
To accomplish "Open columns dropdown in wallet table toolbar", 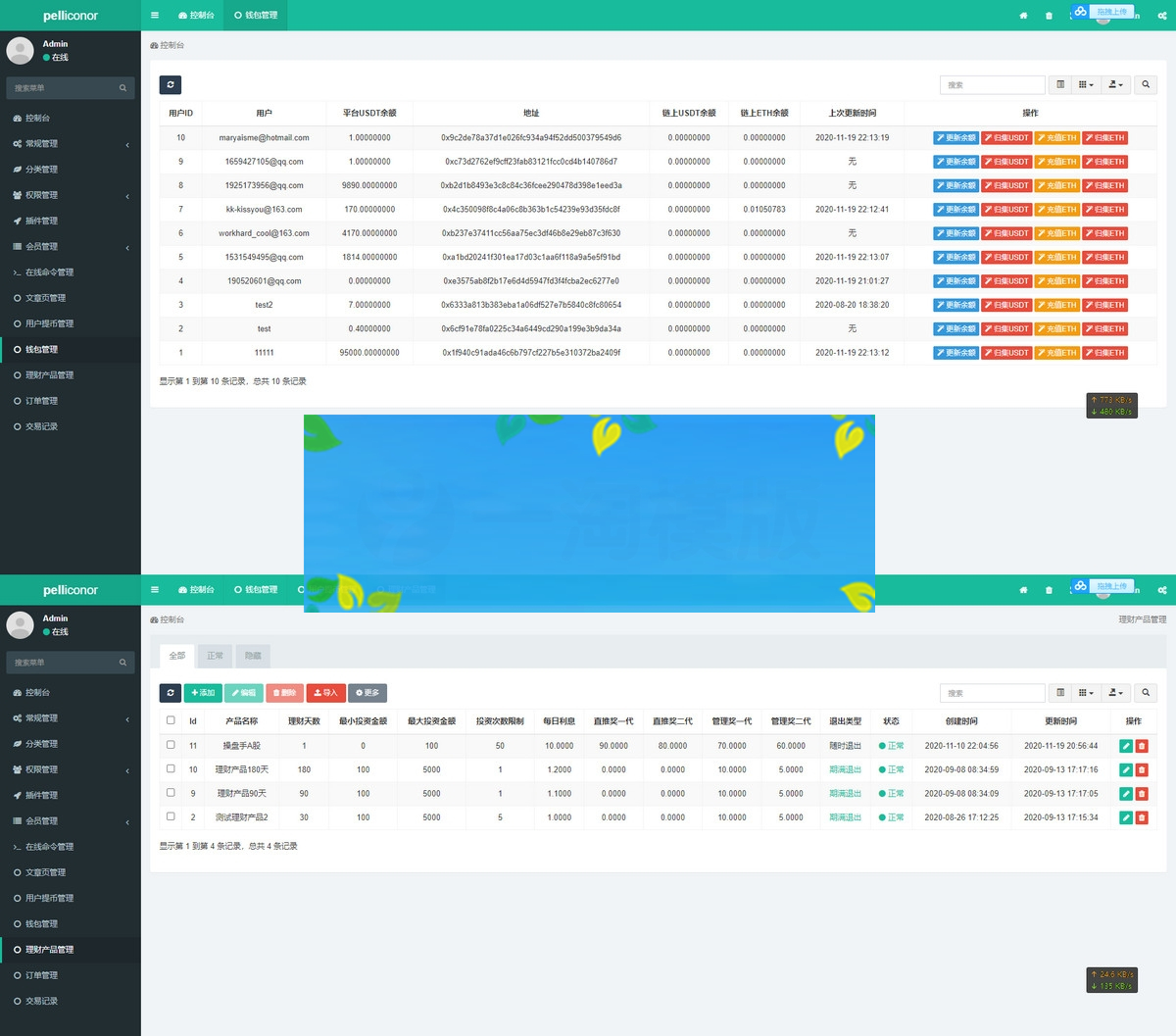I will click(1086, 85).
